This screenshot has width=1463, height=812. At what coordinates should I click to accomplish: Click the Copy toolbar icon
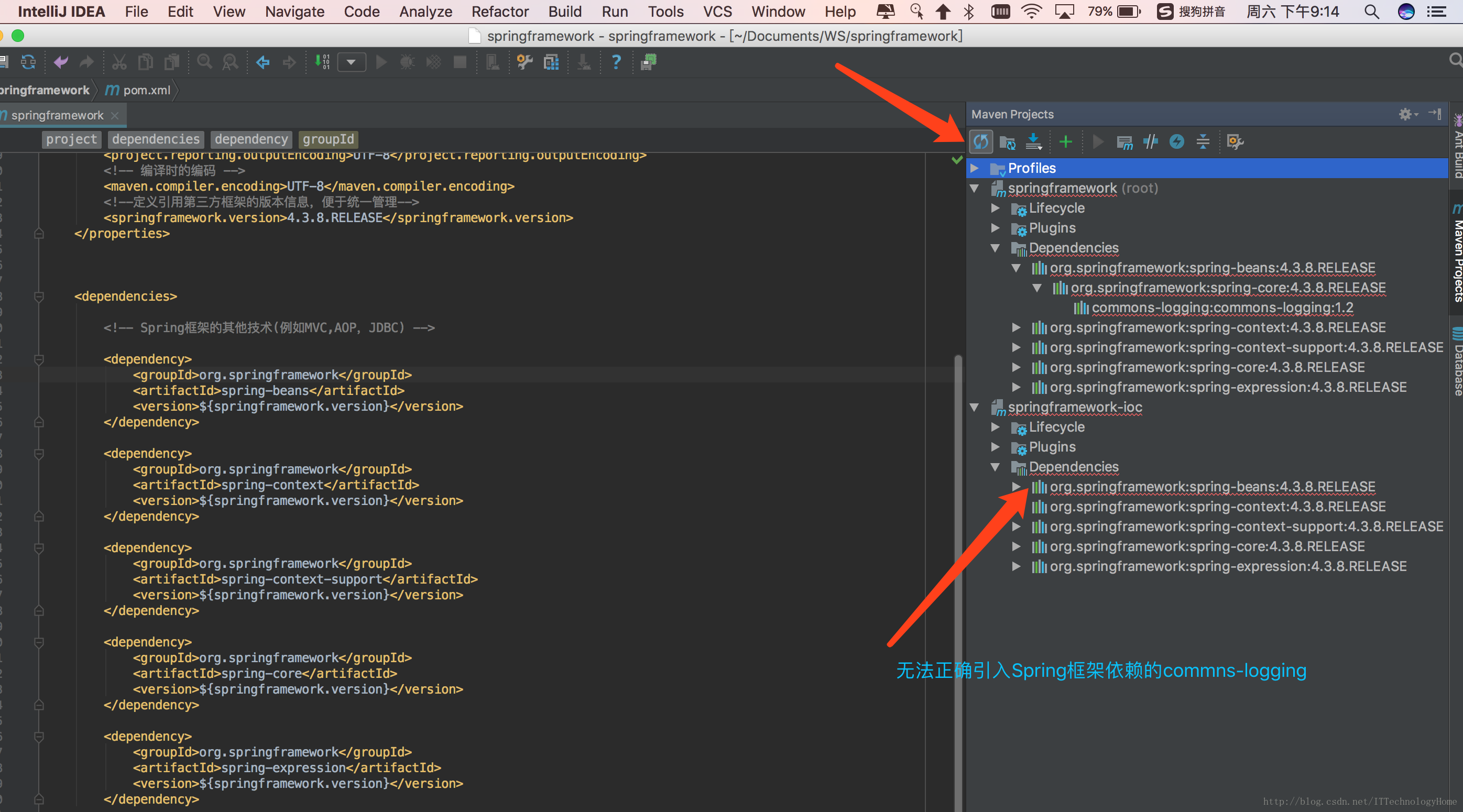tap(145, 62)
